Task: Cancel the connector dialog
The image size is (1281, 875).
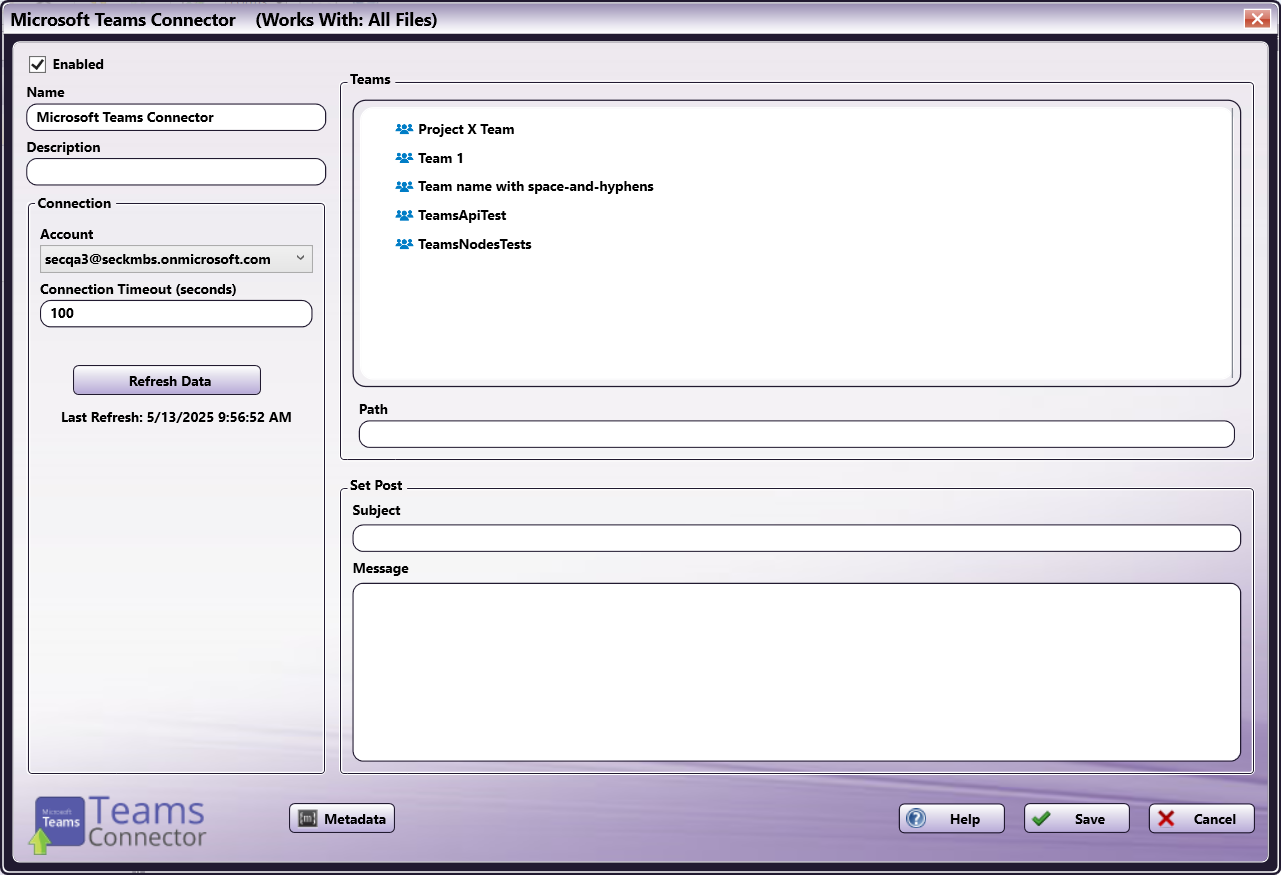Action: point(1202,818)
